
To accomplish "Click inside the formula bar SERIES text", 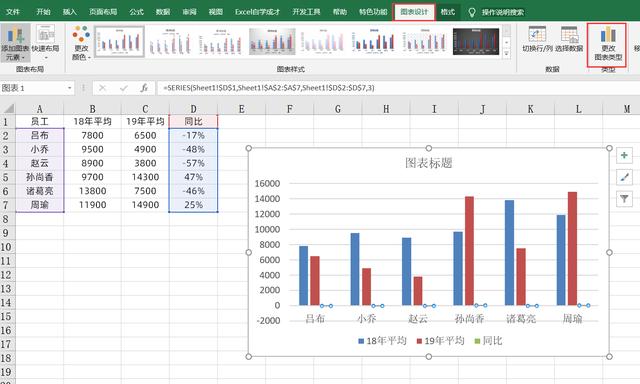I will click(x=269, y=88).
